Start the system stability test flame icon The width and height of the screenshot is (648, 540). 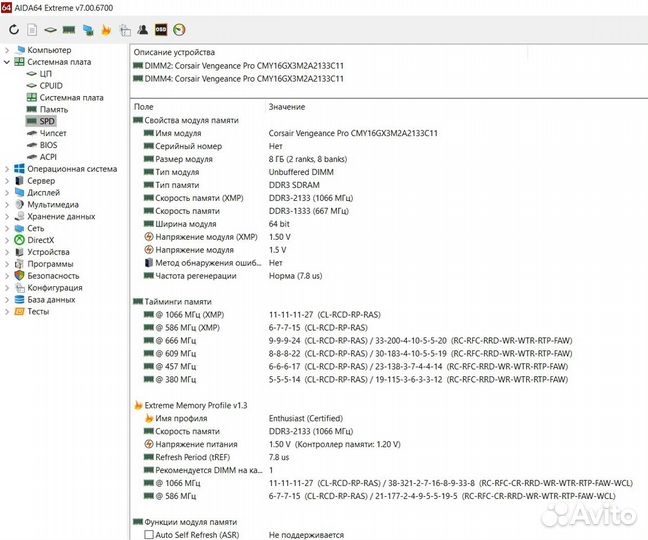[106, 30]
